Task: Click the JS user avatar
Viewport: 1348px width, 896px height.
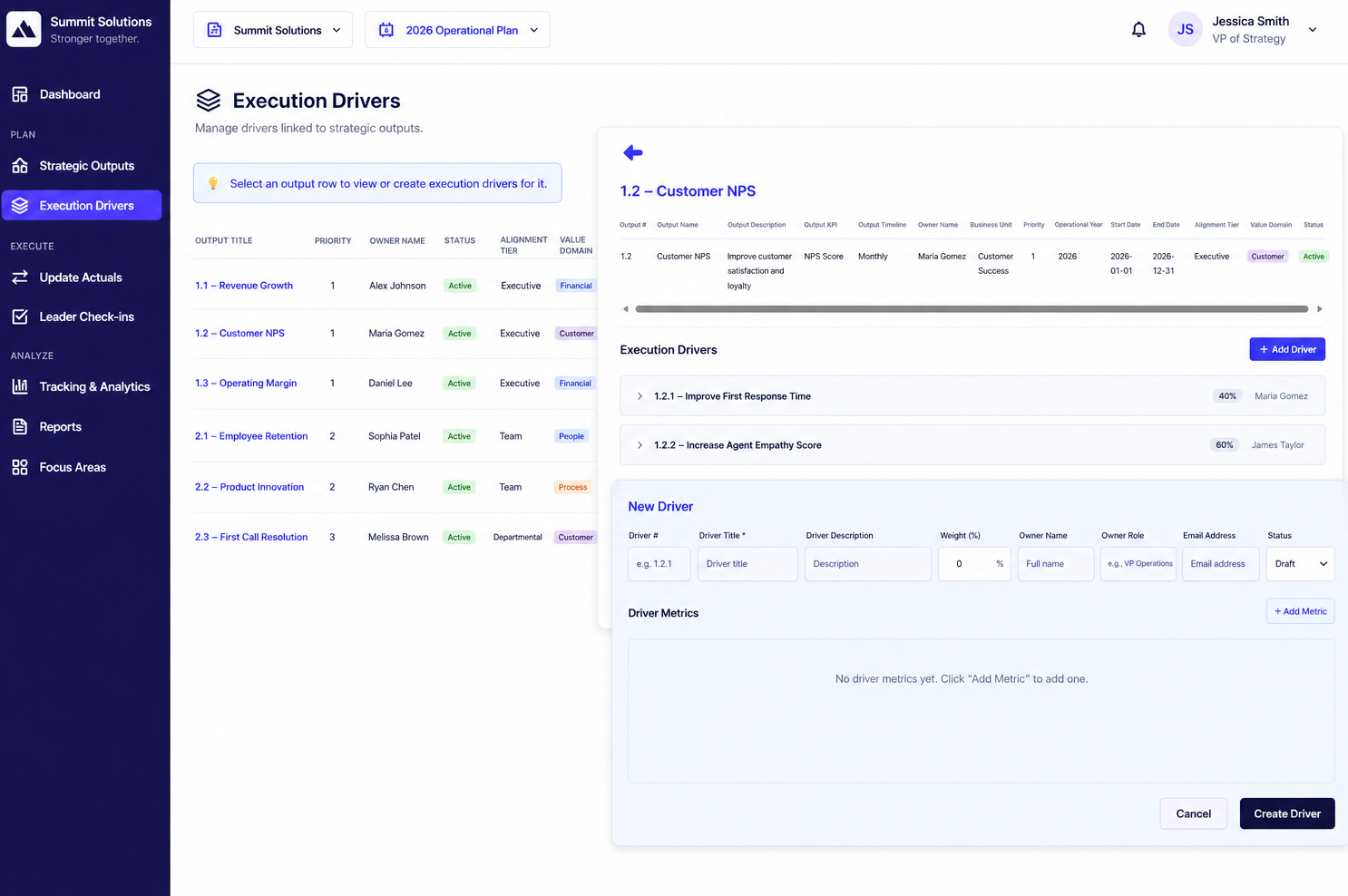Action: 1185,30
